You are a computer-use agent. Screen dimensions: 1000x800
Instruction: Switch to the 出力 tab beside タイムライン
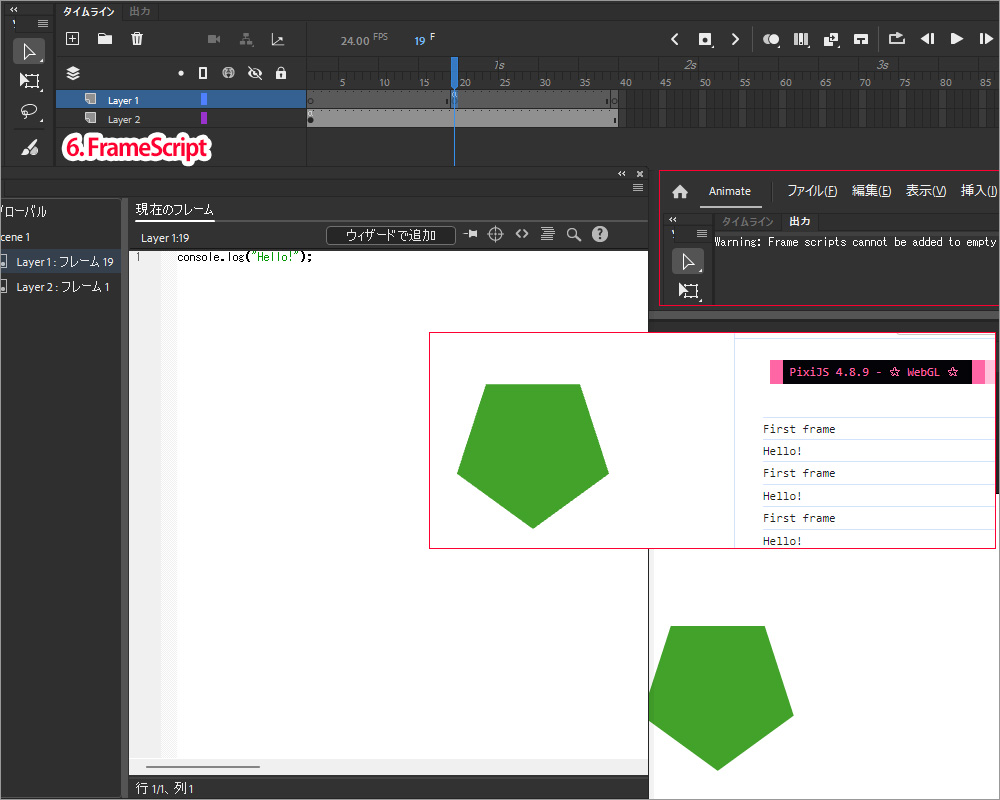click(140, 11)
